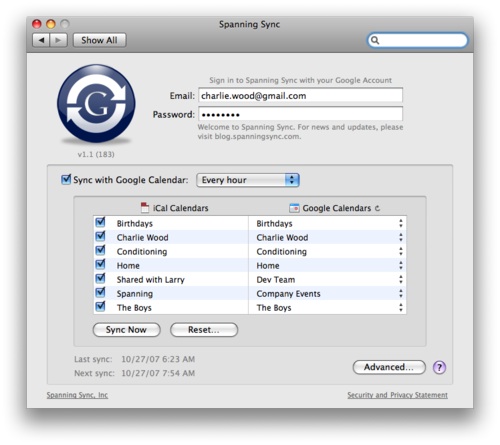Click the Conditioning Google calendar name
500x445 pixels.
(281, 252)
